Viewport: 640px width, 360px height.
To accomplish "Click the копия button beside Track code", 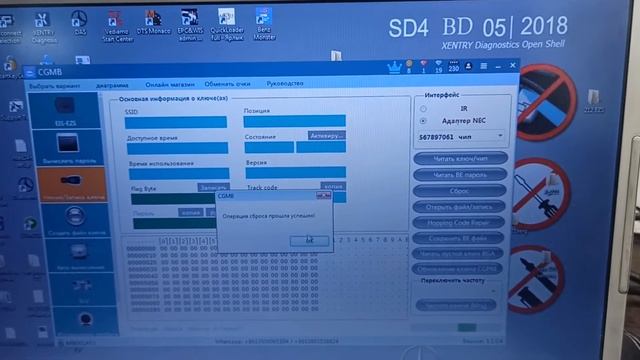I will click(x=333, y=187).
